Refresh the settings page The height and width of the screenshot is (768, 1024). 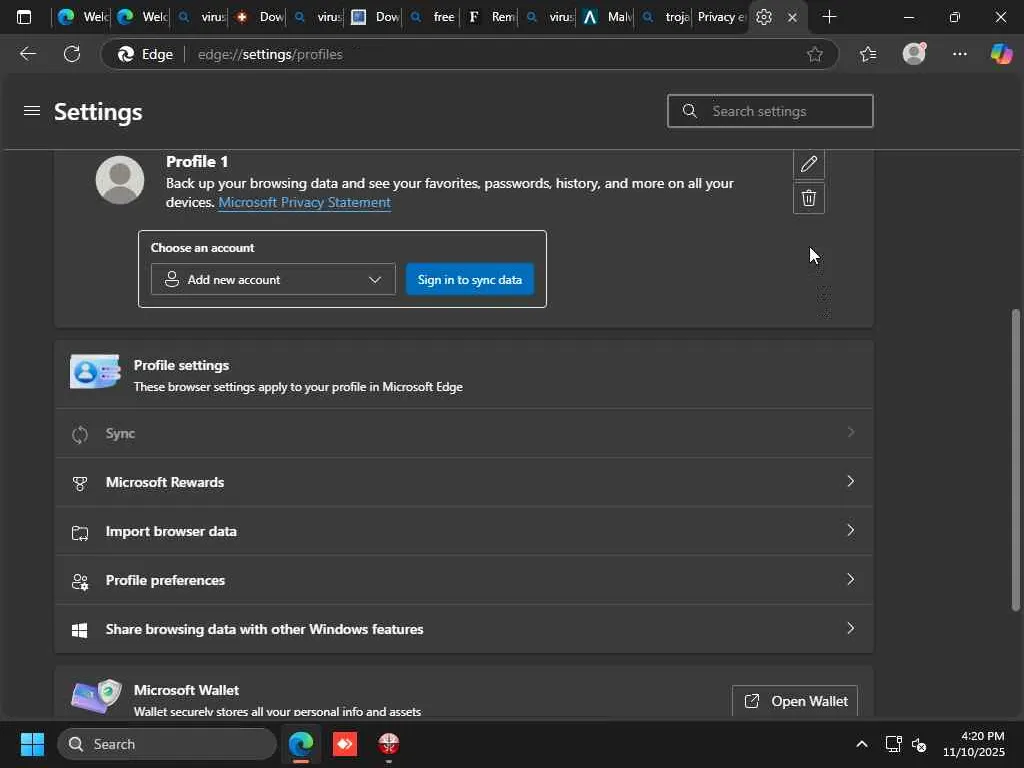point(72,54)
